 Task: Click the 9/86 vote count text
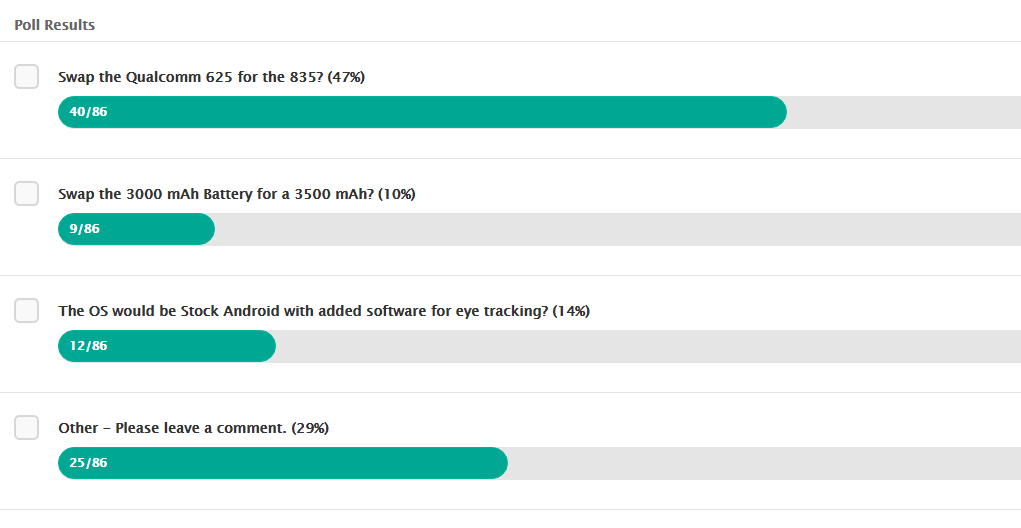[85, 229]
